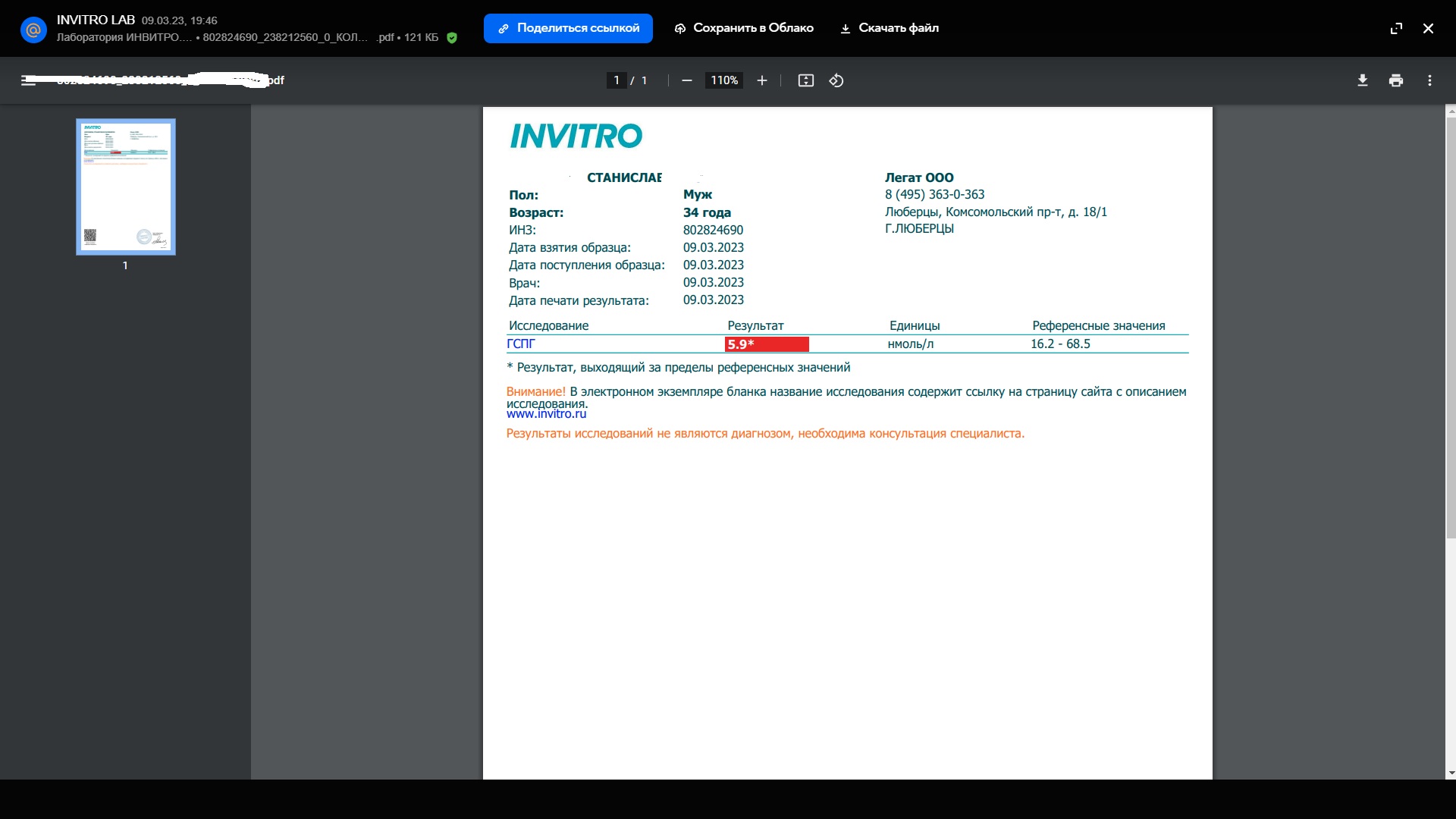This screenshot has height=819, width=1456.
Task: Click the Mail.ru @ avatar icon
Action: click(x=33, y=30)
